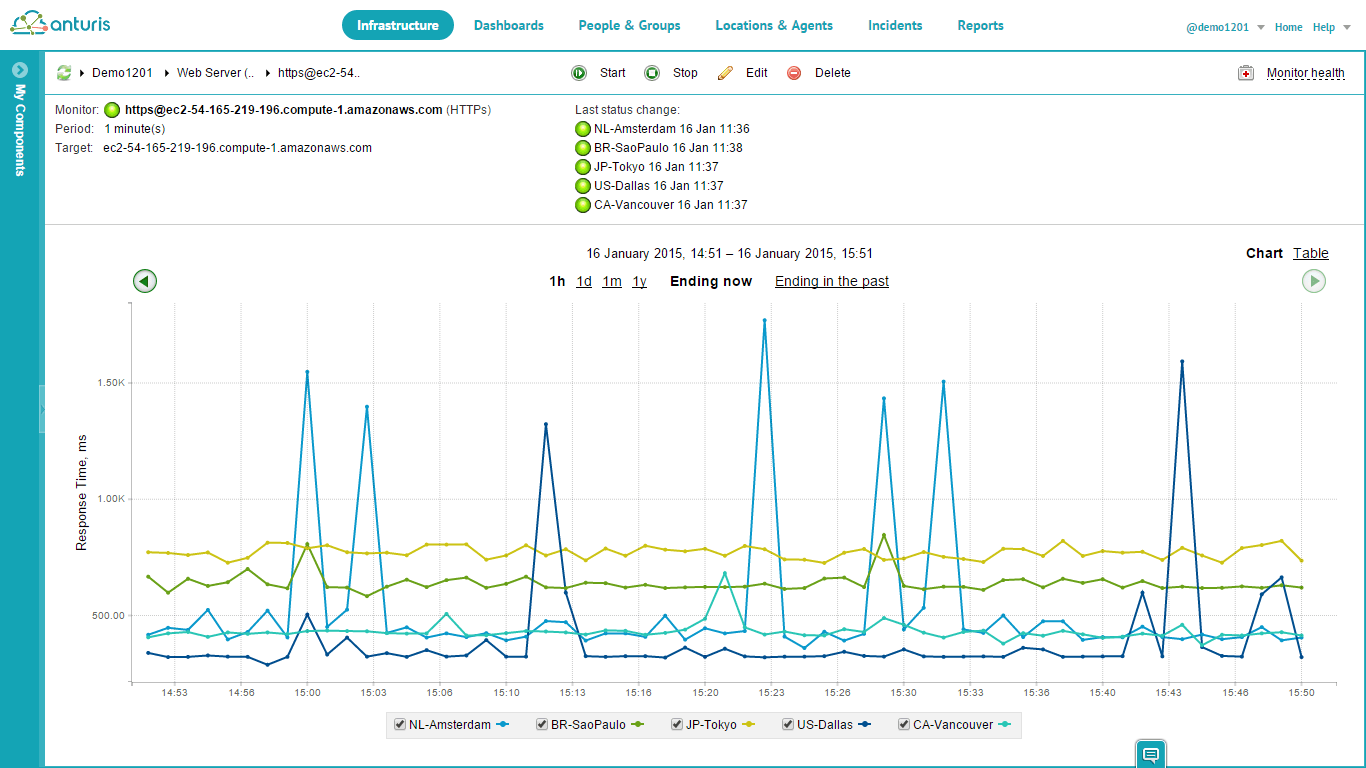This screenshot has height=768, width=1366.
Task: Disable the CA-Vancouver series checkbox
Action: click(904, 725)
